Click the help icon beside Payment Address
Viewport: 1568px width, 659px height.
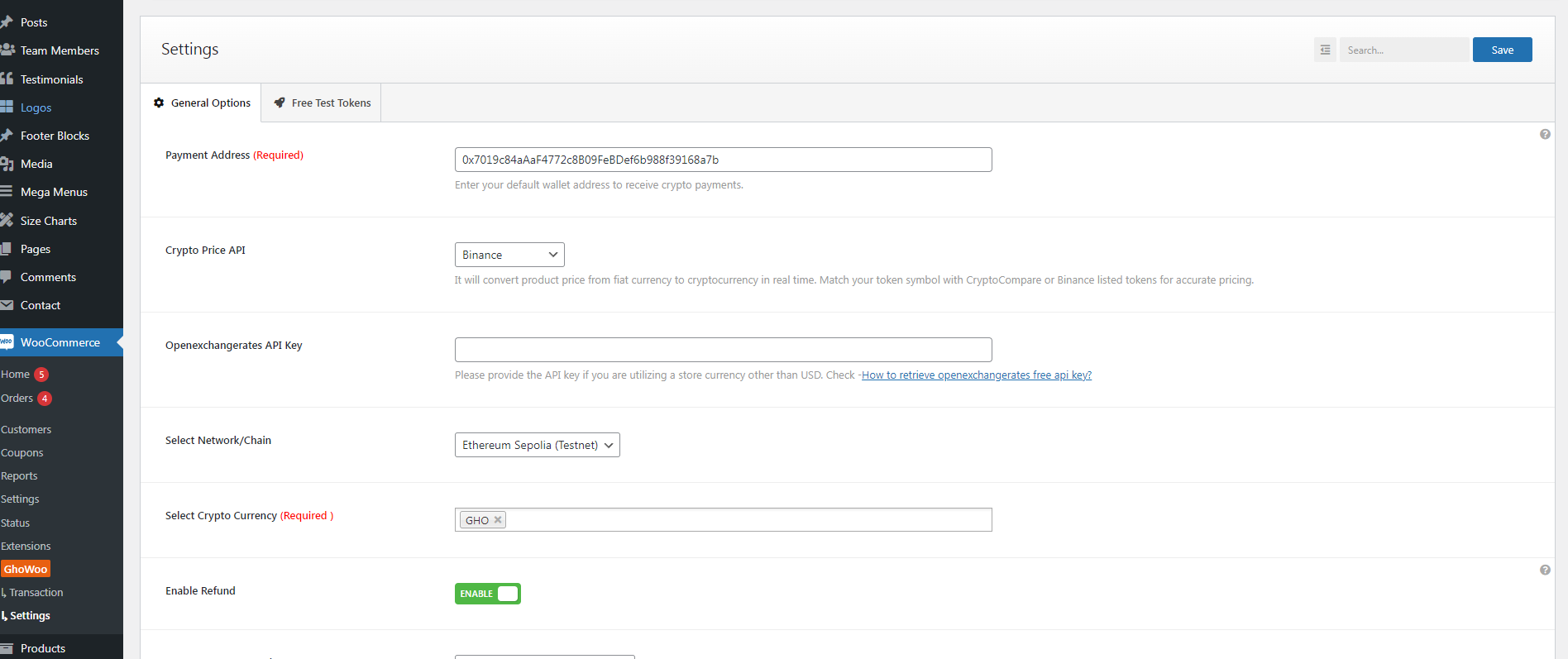(x=1545, y=134)
